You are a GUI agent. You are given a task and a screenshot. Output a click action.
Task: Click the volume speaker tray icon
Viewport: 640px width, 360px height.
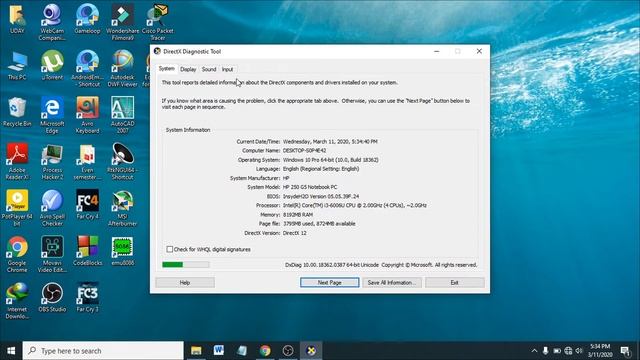[x=579, y=351]
